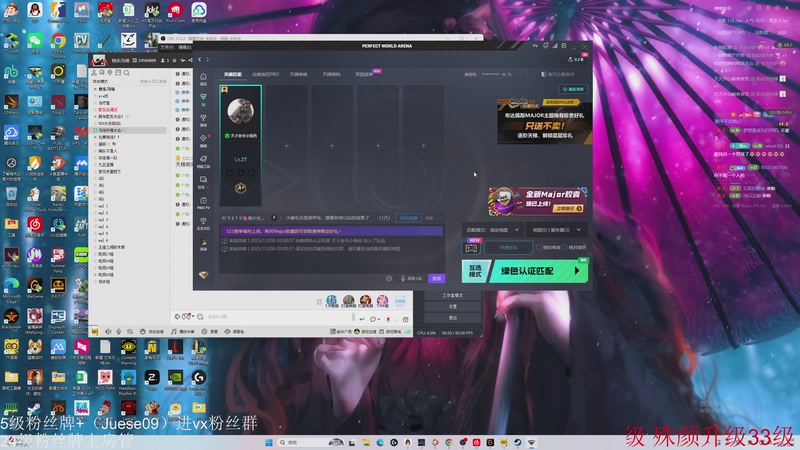Toggle the YY speaker icon in bottom bar
800x450 pixels.
pyautogui.click(x=108, y=332)
